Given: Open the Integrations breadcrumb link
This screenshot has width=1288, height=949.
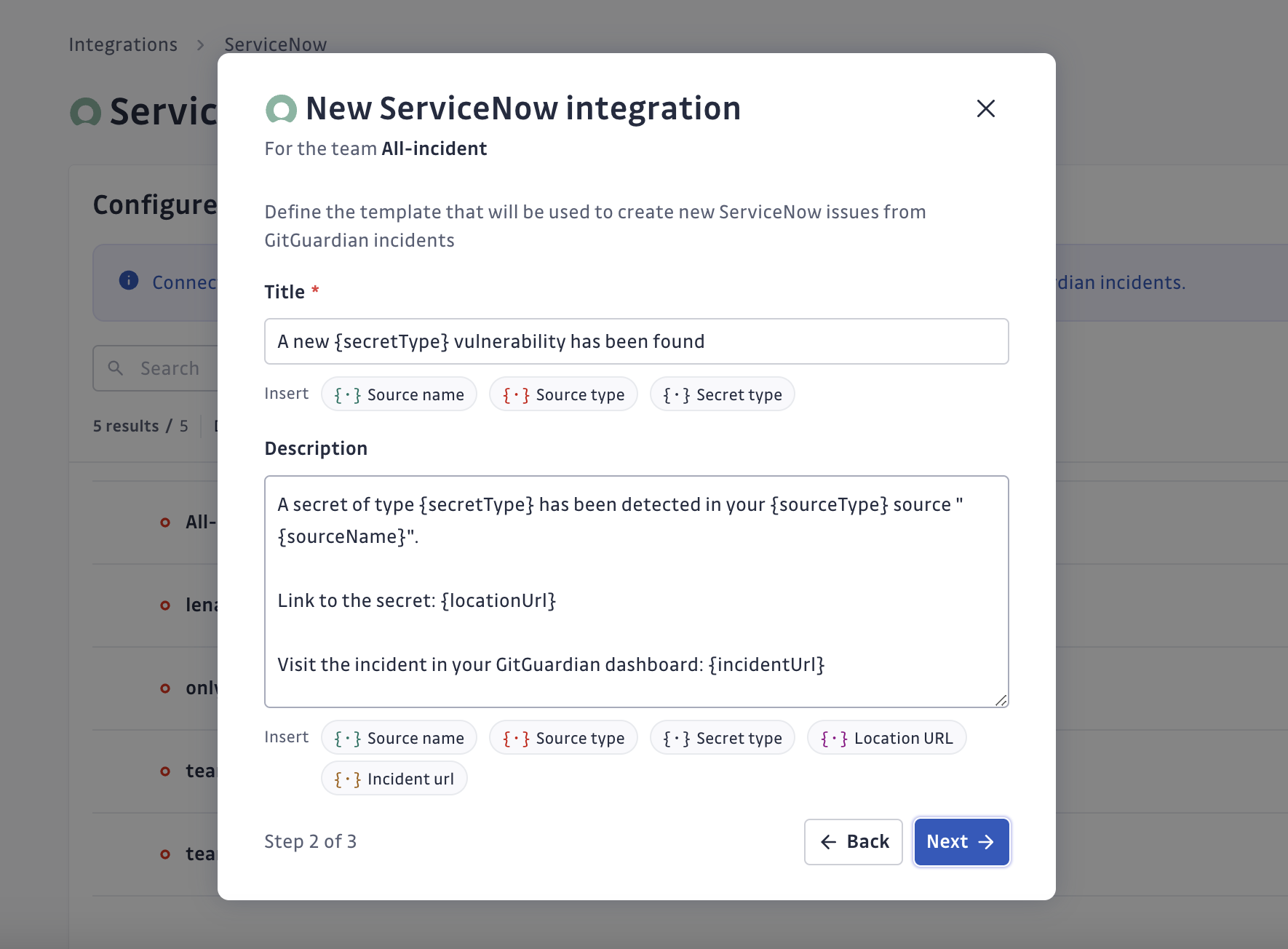Looking at the screenshot, I should [x=123, y=45].
